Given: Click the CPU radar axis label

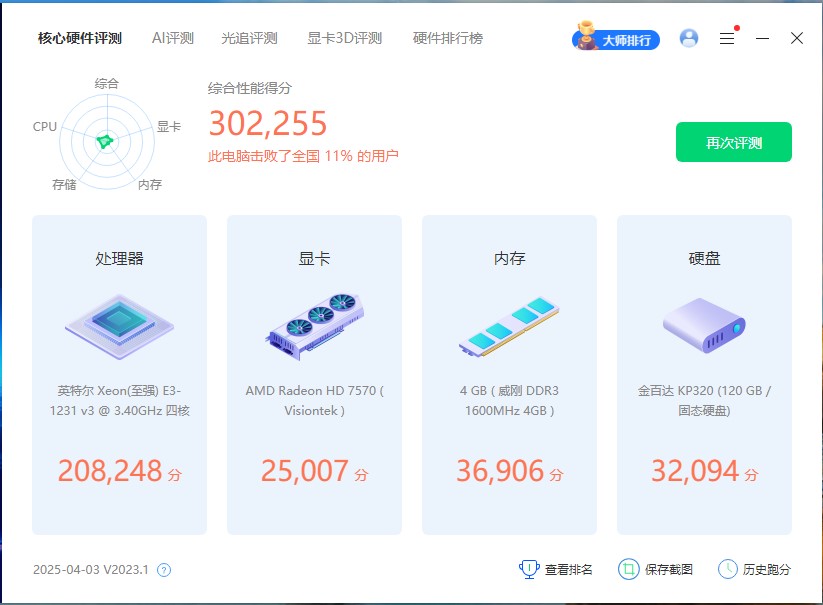Looking at the screenshot, I should coord(45,126).
